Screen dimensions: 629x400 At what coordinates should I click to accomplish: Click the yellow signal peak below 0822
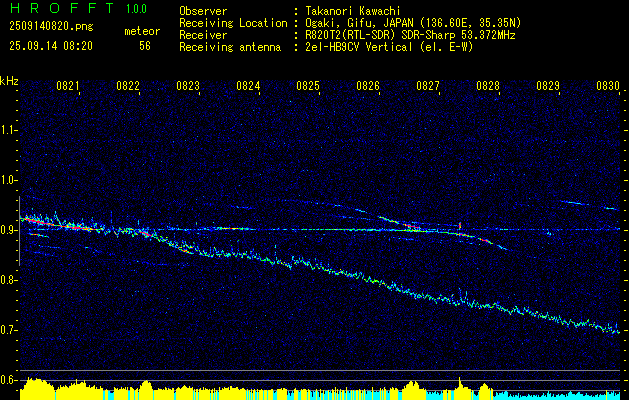pos(146,390)
